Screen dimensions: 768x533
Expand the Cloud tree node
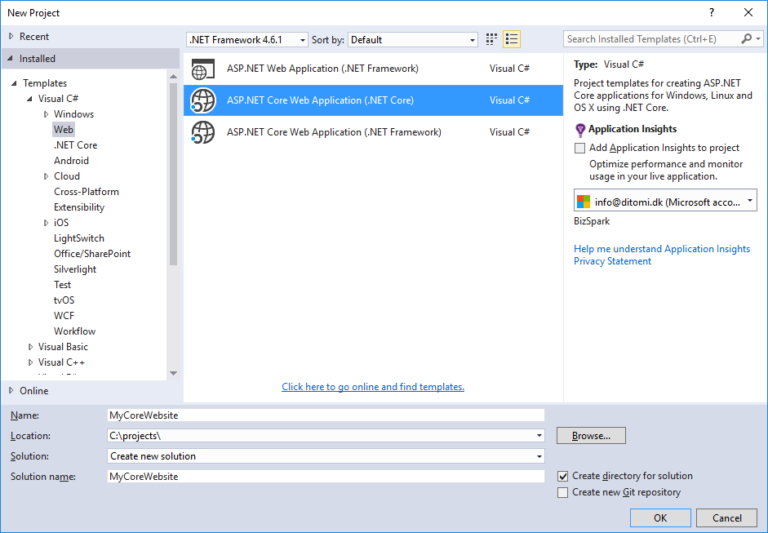pos(46,176)
